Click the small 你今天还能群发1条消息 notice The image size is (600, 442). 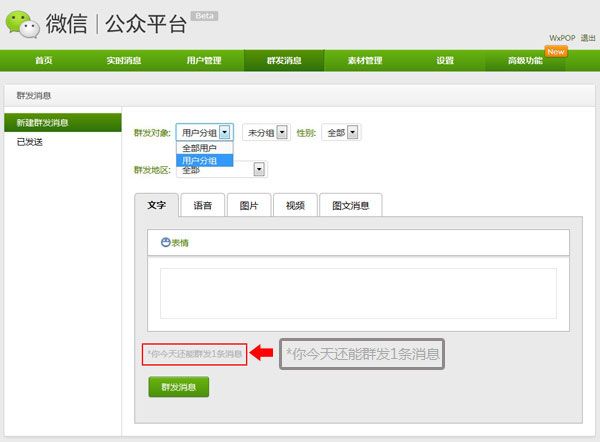pyautogui.click(x=194, y=354)
